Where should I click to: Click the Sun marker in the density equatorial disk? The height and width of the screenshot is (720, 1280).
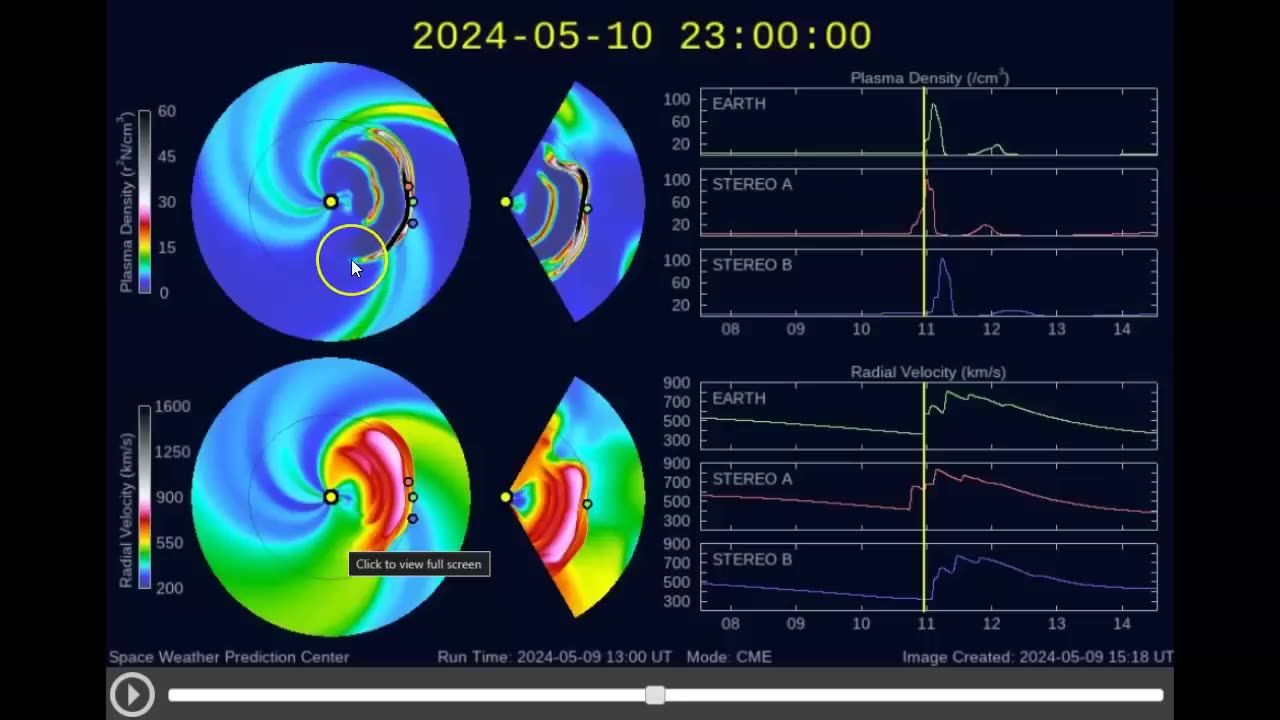[x=331, y=202]
